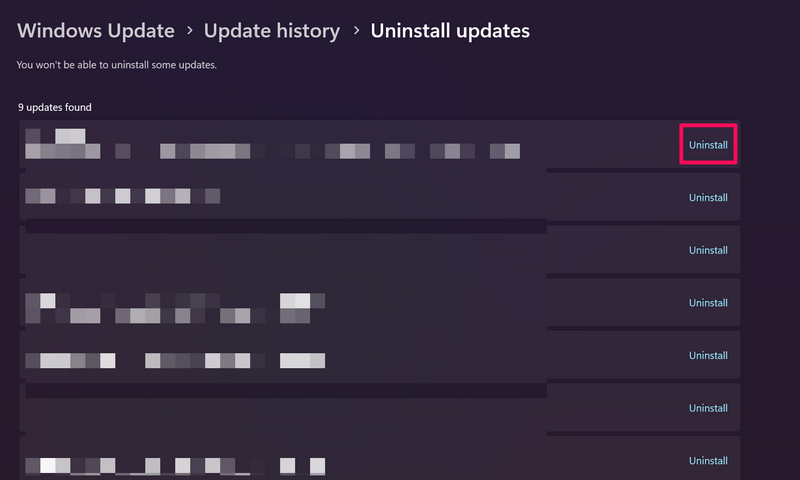Uninstall the fifth update entry
Viewport: 800px width, 480px height.
click(708, 355)
